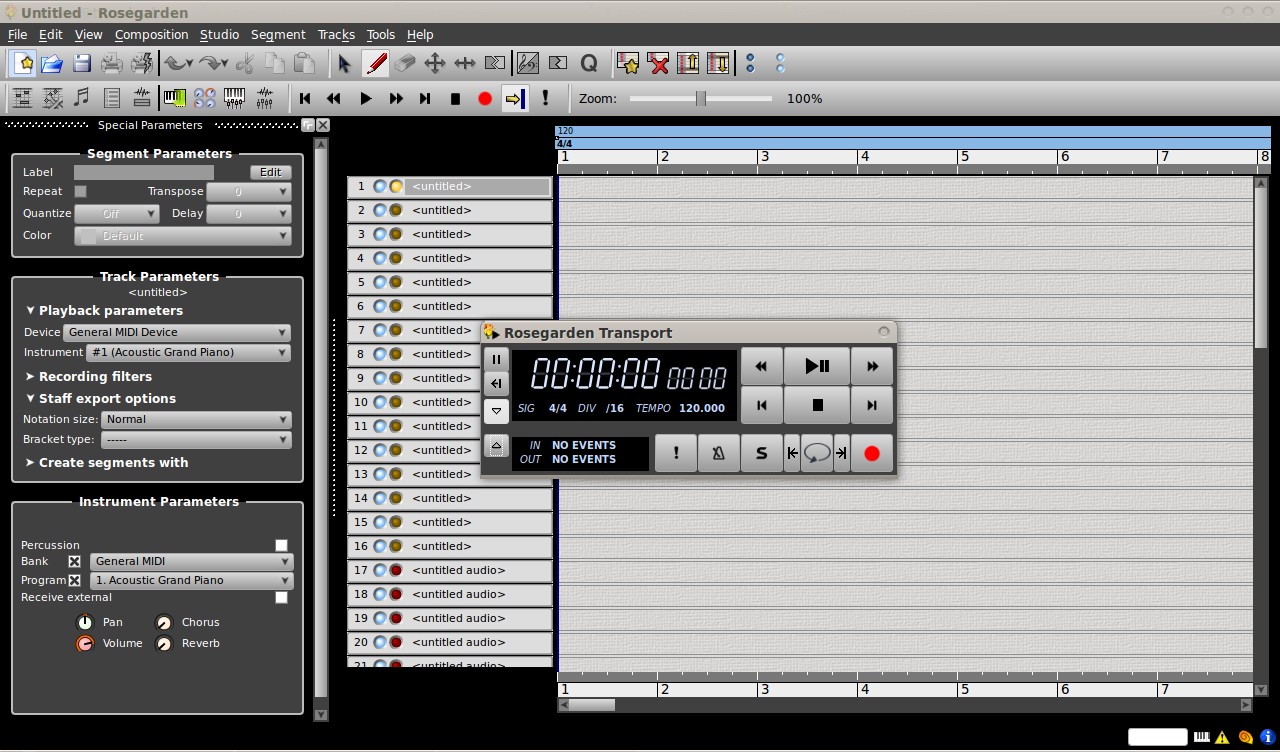Open the Transpose dropdown
Image resolution: width=1280 pixels, height=752 pixels.
point(248,191)
